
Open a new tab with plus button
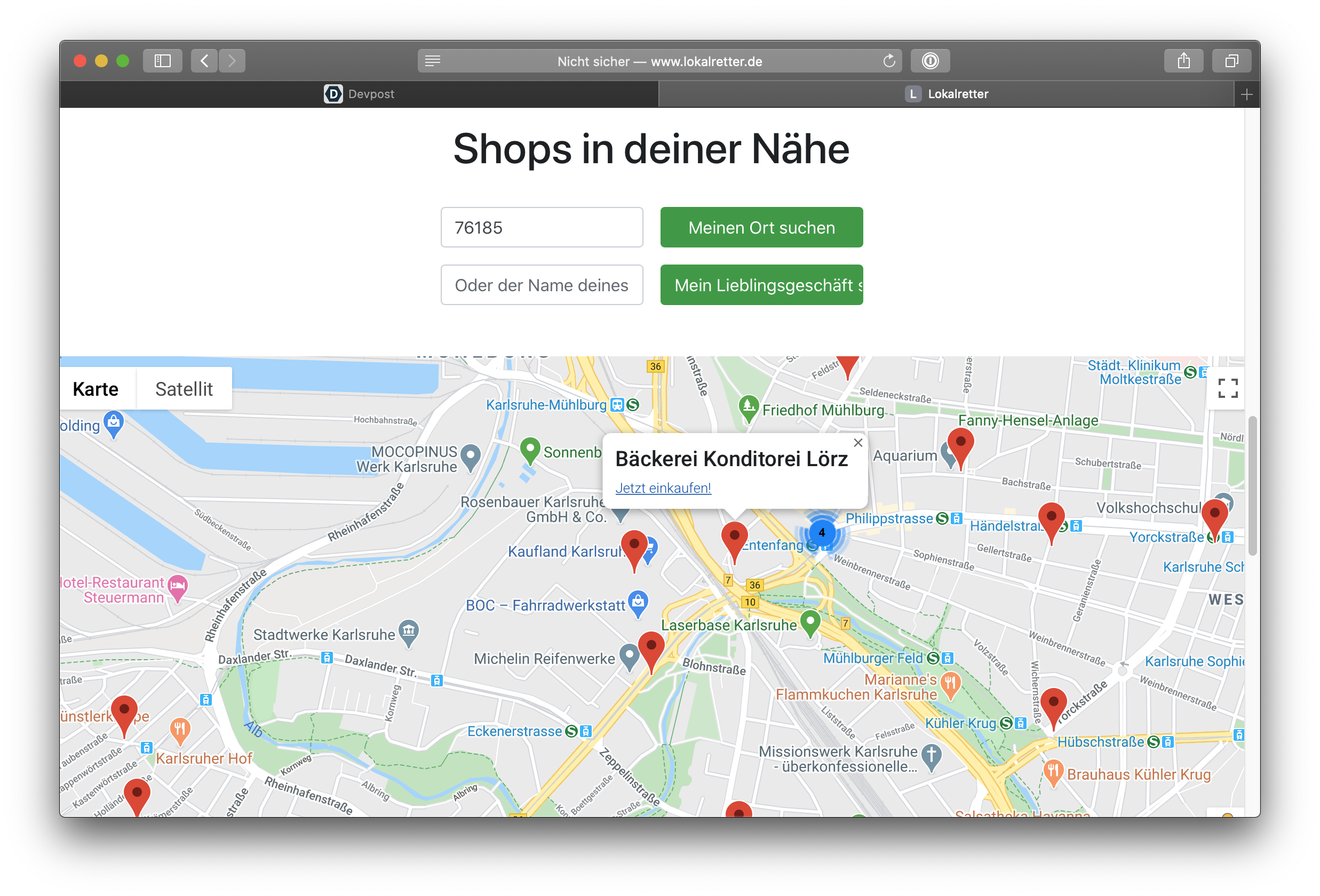[1246, 94]
